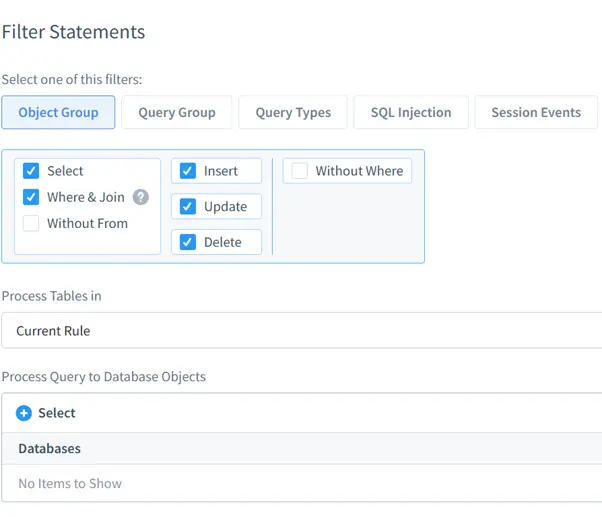The width and height of the screenshot is (602, 517).
Task: Enable the Without From checkbox
Action: [31, 223]
